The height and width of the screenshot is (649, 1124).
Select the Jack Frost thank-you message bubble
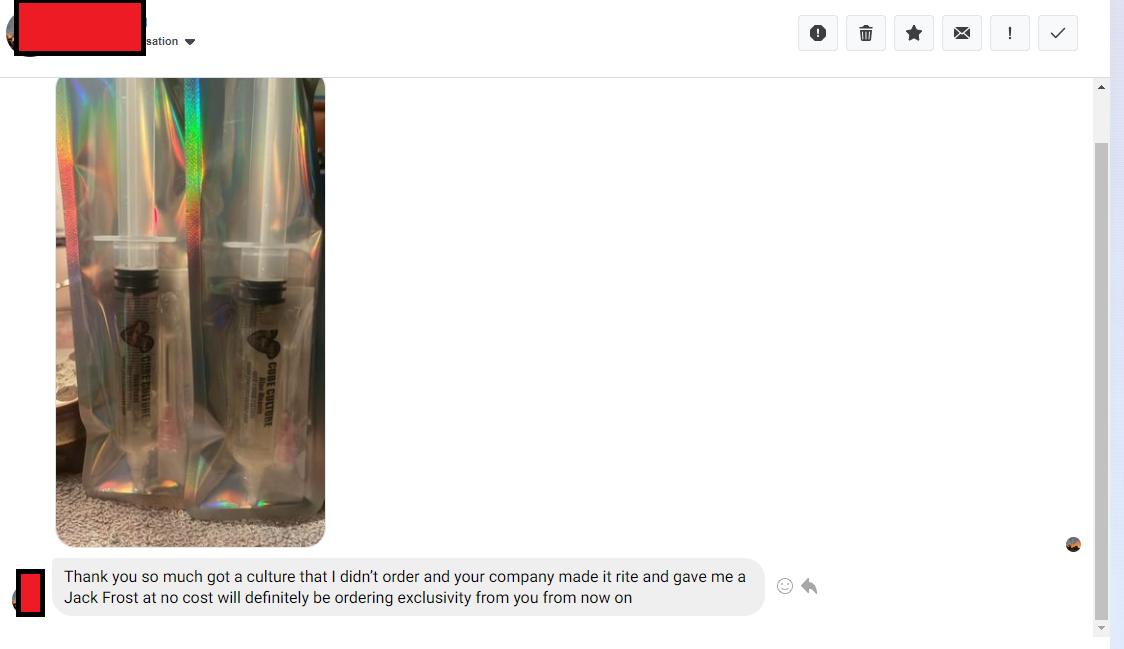tap(409, 587)
